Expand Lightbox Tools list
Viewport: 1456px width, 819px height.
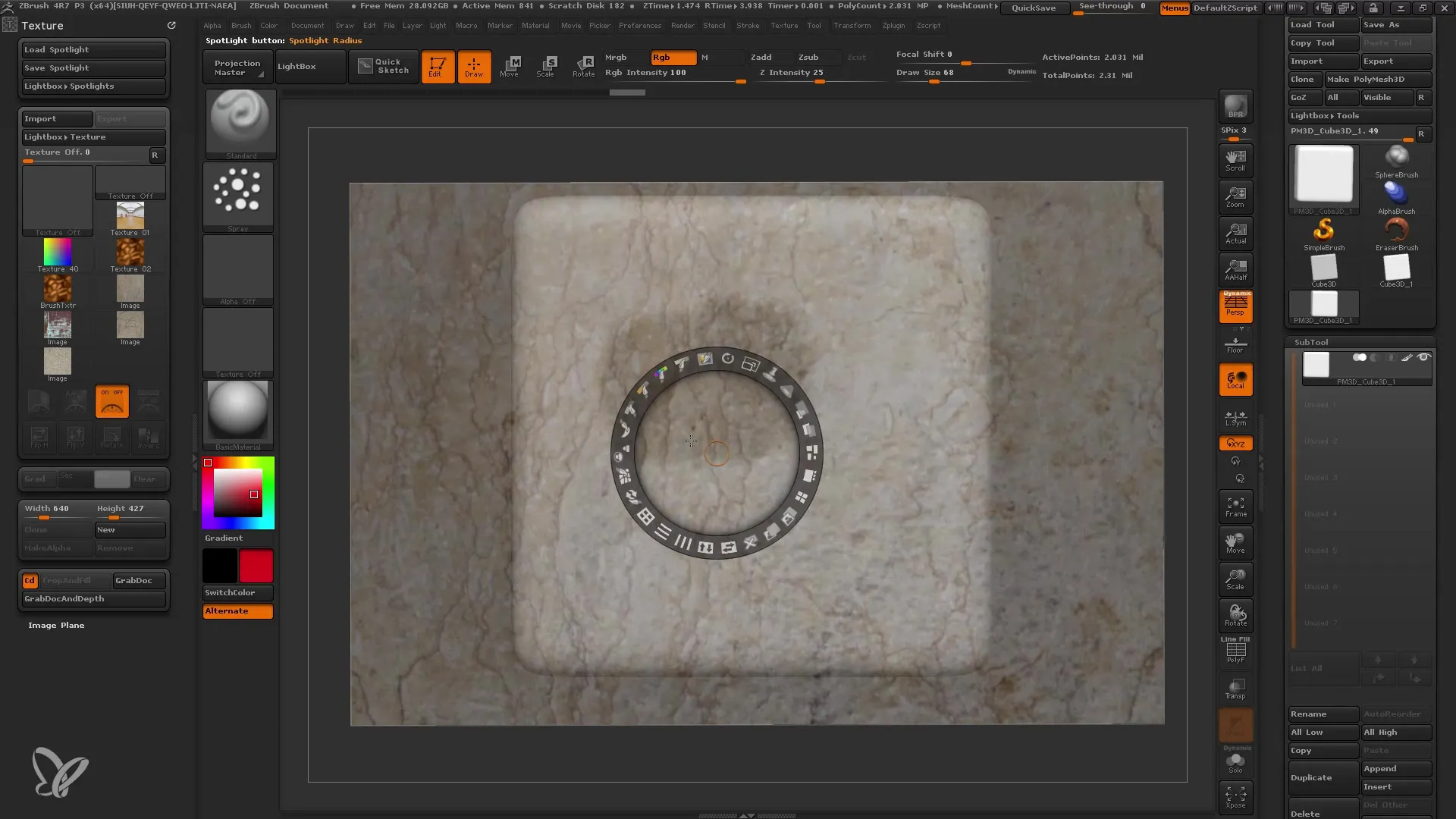point(1360,116)
